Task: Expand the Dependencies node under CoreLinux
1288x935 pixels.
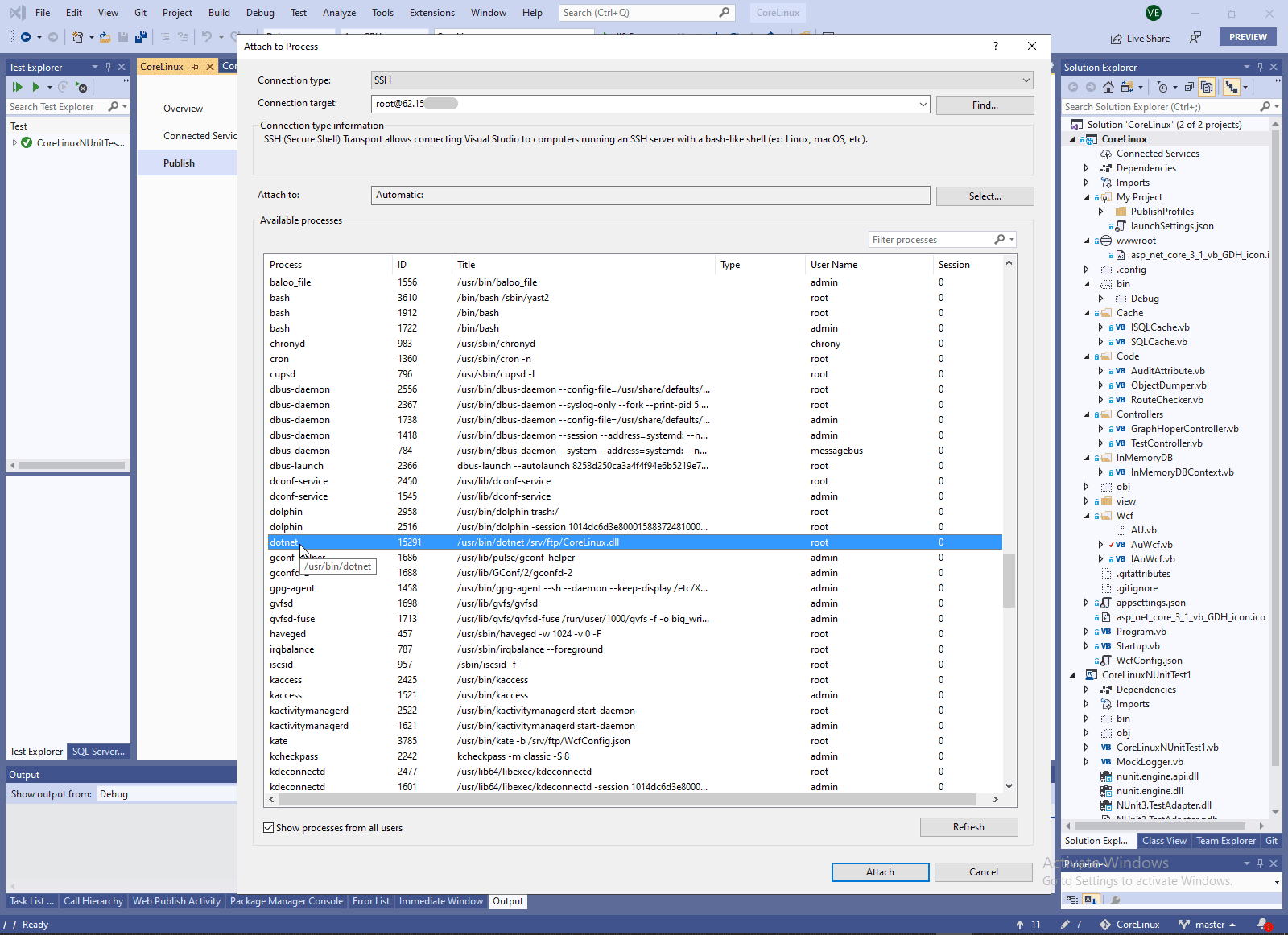Action: [1087, 168]
